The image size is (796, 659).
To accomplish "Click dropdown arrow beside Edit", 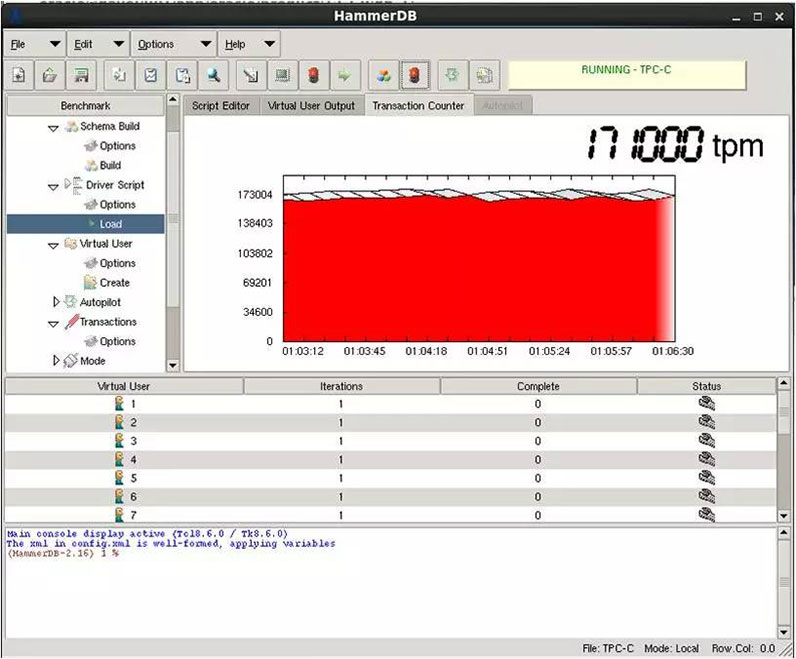I will pos(119,44).
